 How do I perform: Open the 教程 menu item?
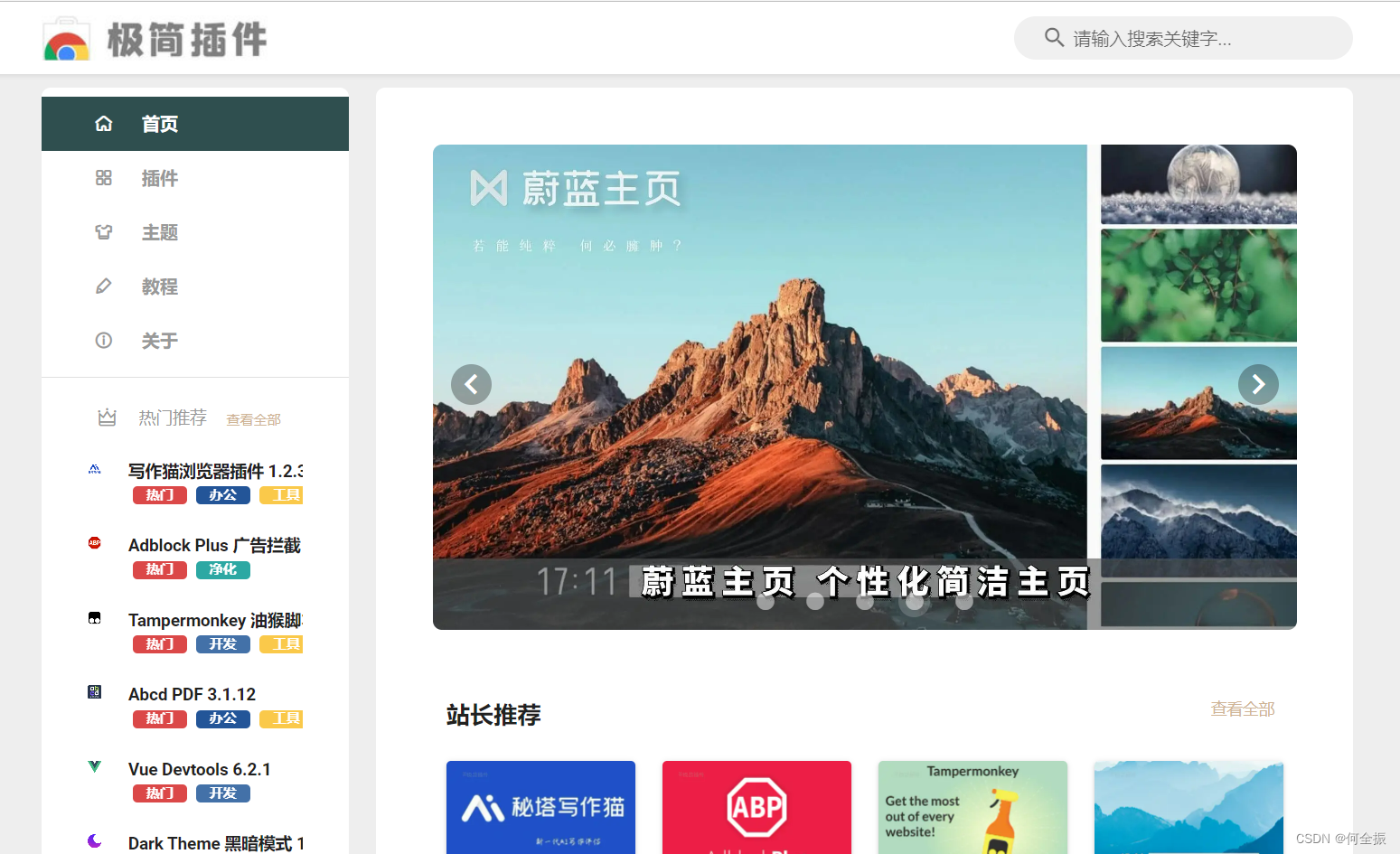pyautogui.click(x=195, y=286)
